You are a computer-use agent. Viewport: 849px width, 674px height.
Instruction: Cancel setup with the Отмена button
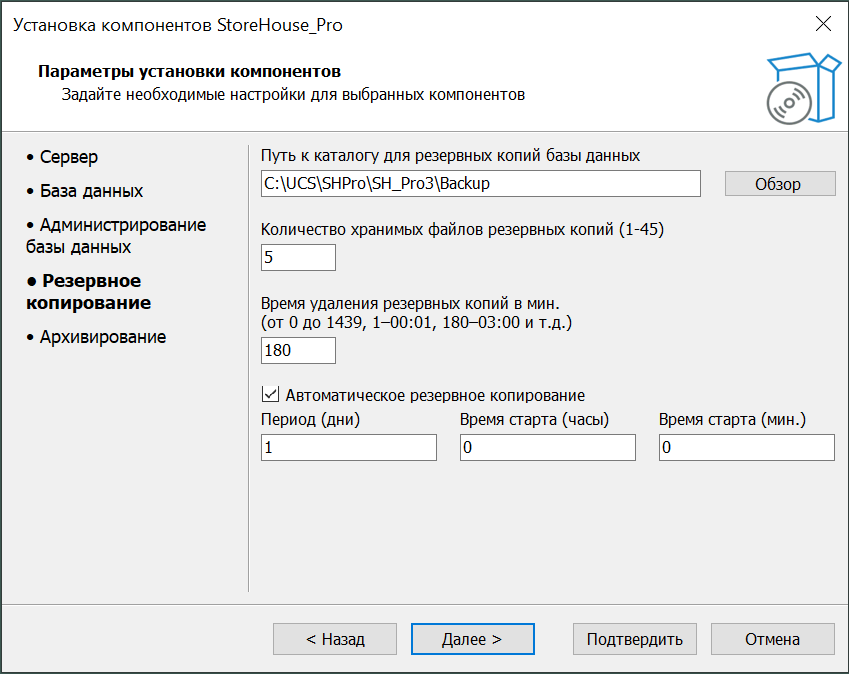[x=772, y=639]
